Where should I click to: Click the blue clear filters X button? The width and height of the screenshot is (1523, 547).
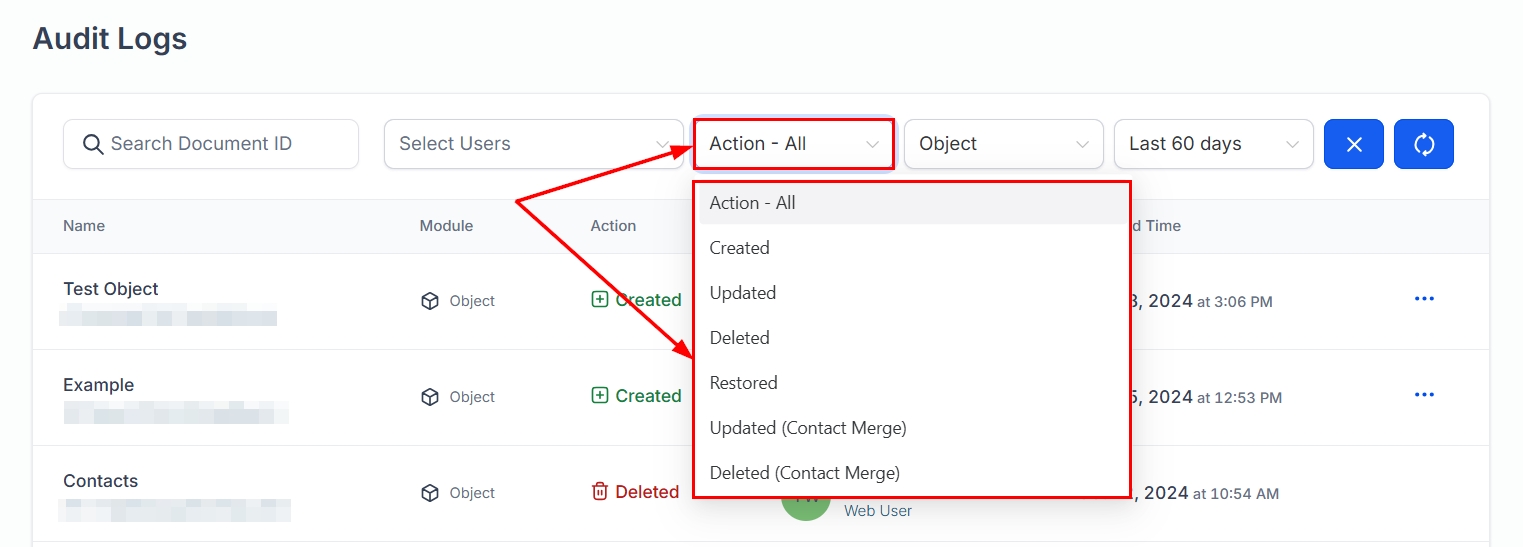point(1353,144)
